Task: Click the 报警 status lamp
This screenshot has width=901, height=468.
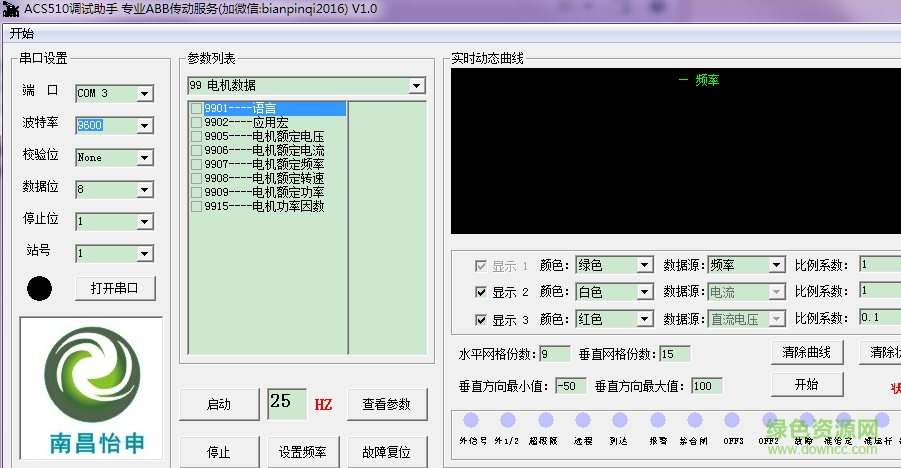Action: pyautogui.click(x=657, y=420)
